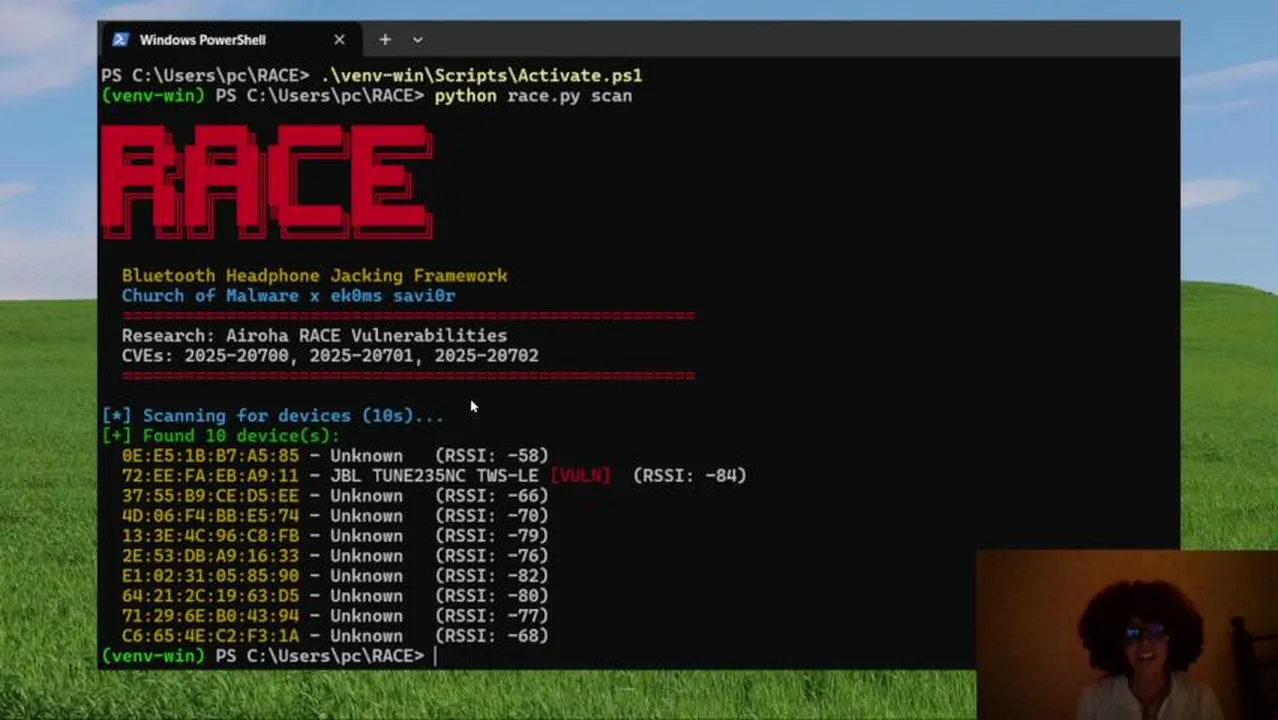Click the Activate.ps1 command line
The image size is (1278, 720).
(372, 76)
